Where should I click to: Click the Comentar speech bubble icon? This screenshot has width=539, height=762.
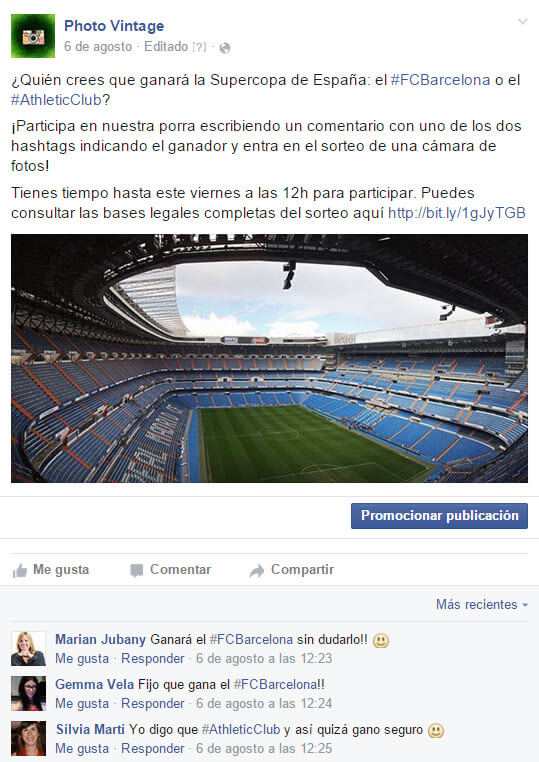coord(137,570)
